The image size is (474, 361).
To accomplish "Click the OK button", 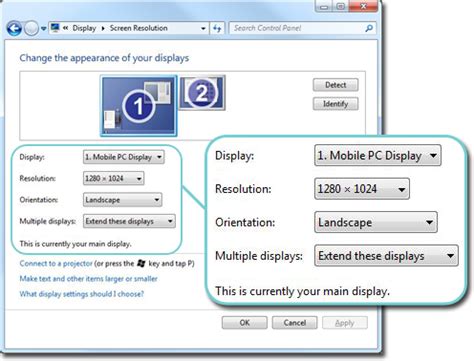I will point(244,323).
